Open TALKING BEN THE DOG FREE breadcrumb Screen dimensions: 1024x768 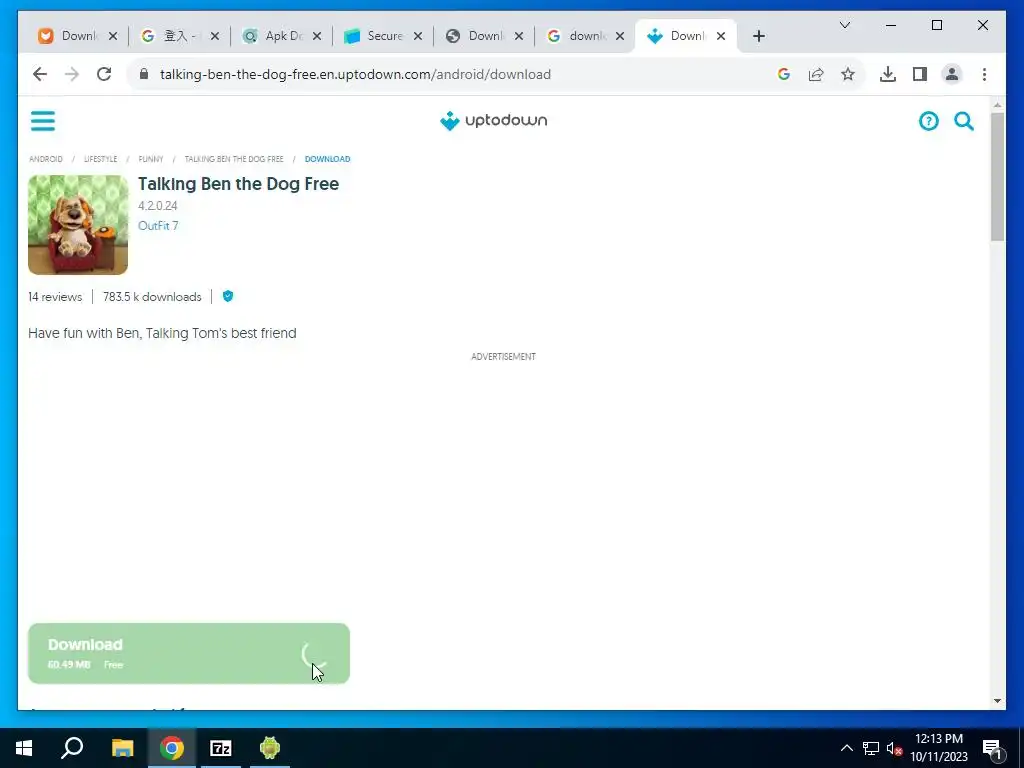[x=234, y=159]
